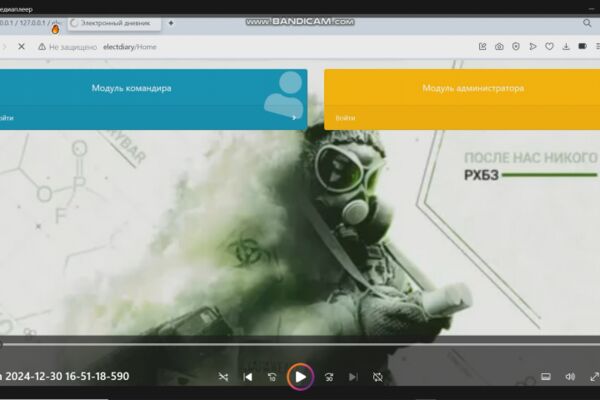Open the volume control icon
The image size is (600, 400).
pyautogui.click(x=570, y=377)
